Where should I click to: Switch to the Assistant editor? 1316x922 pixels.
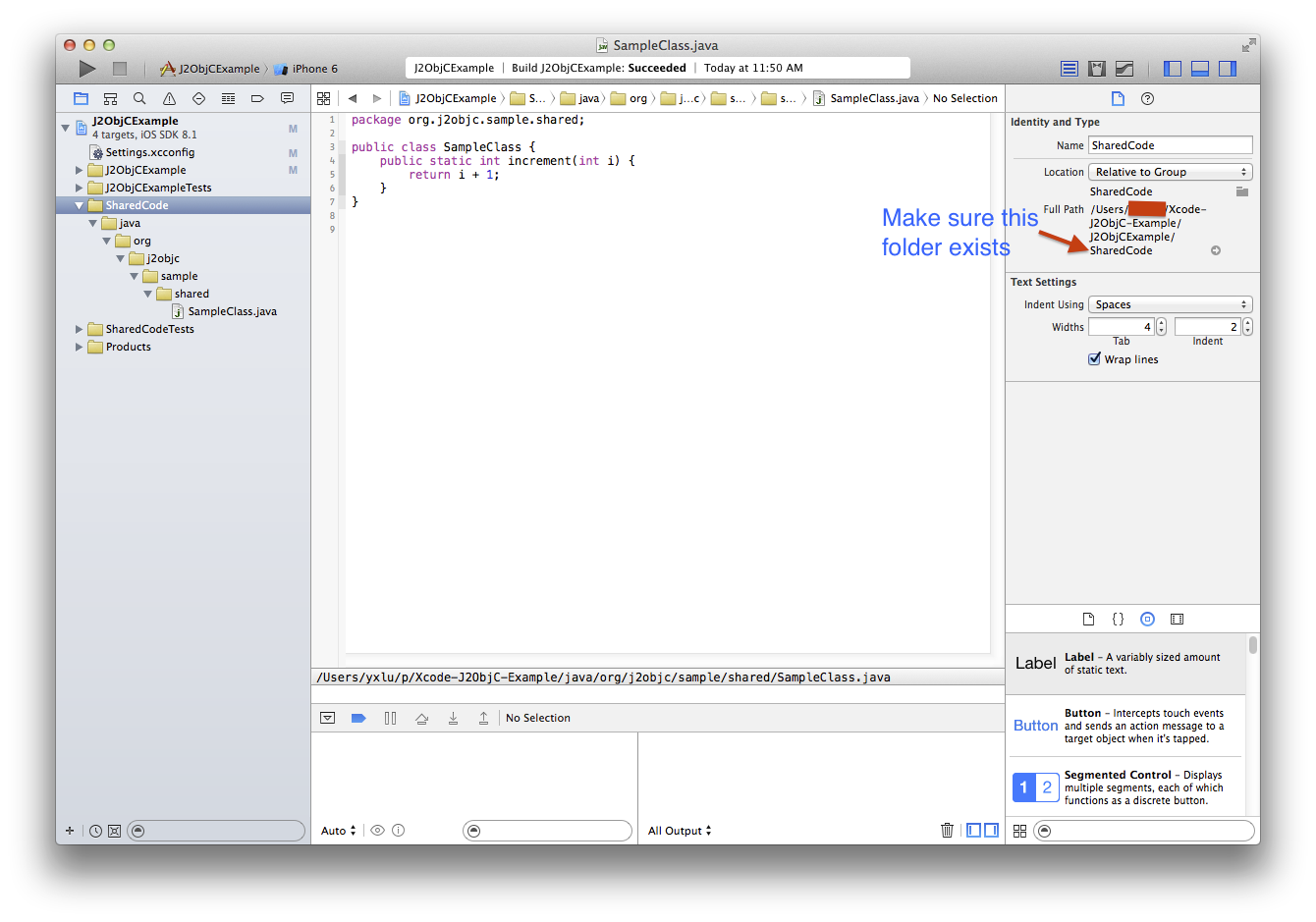coord(1097,69)
